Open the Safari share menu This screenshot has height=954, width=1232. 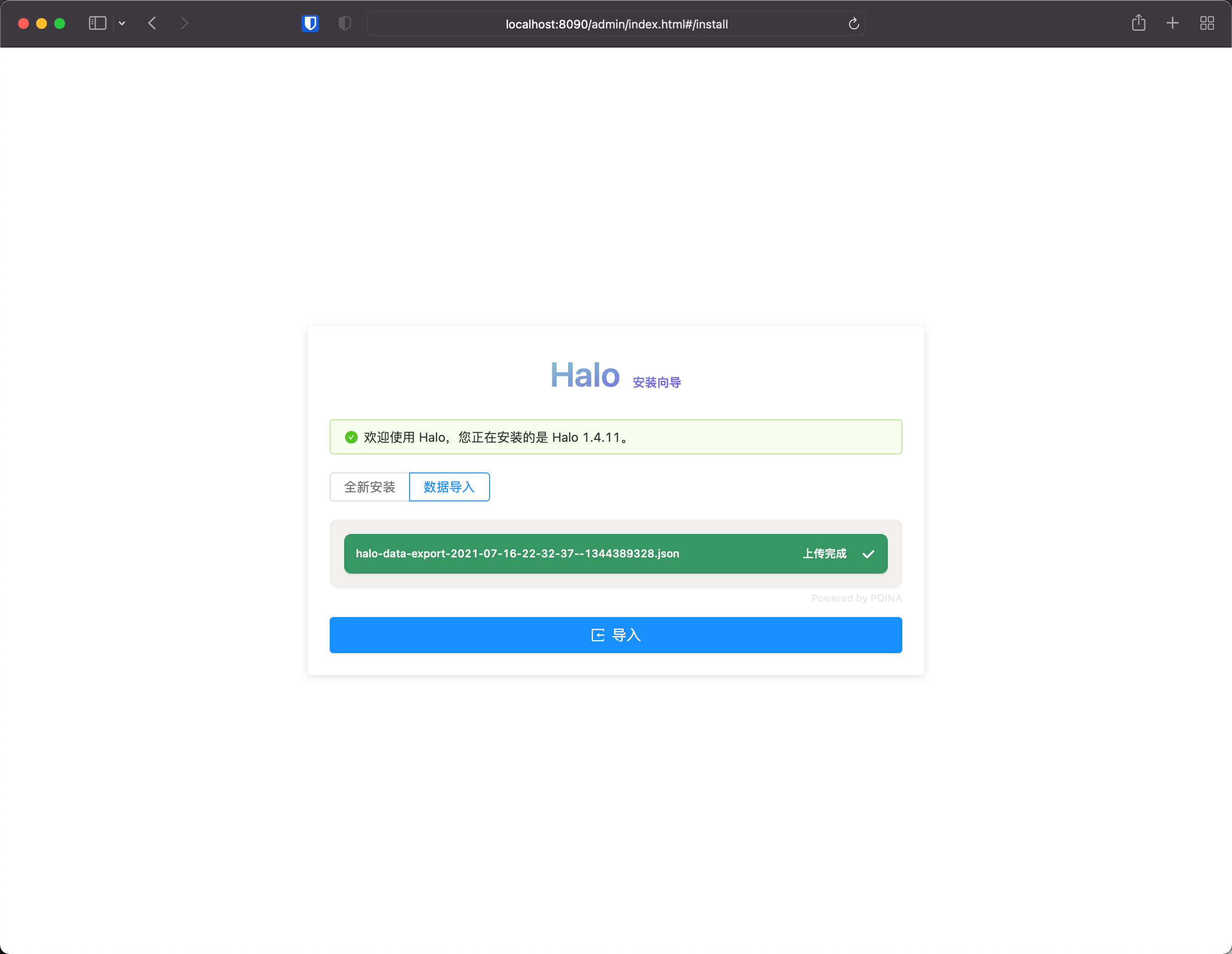(1139, 23)
